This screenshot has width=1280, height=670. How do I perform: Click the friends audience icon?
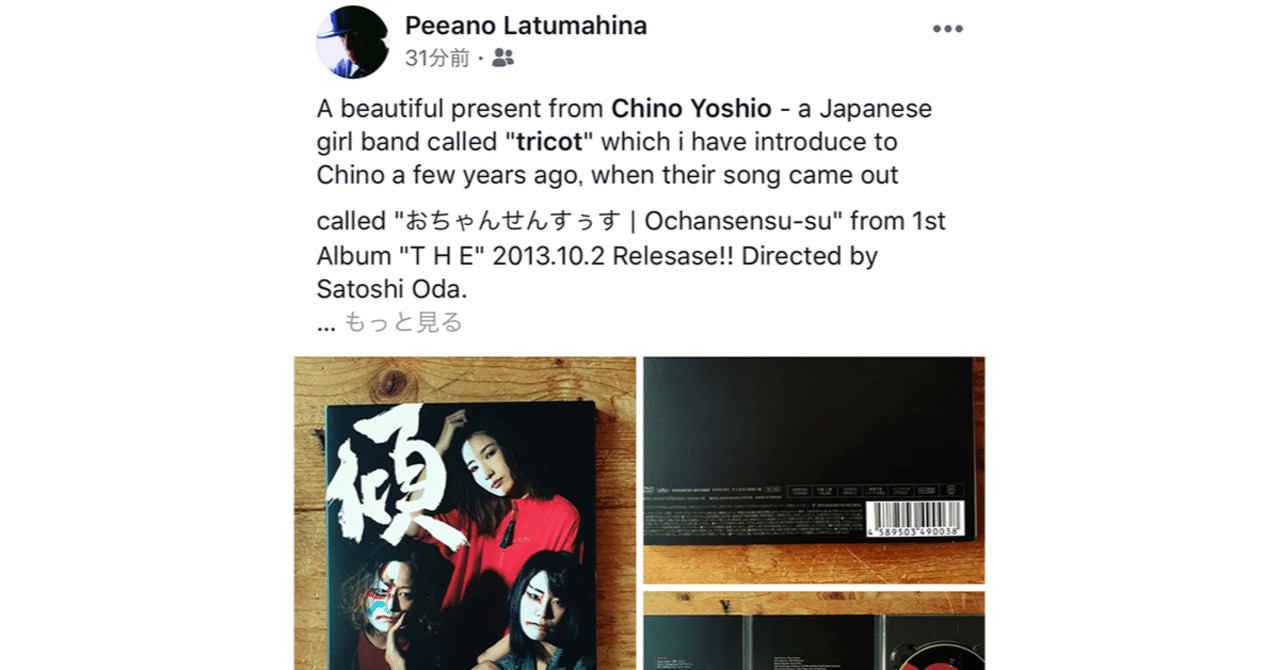click(x=503, y=58)
